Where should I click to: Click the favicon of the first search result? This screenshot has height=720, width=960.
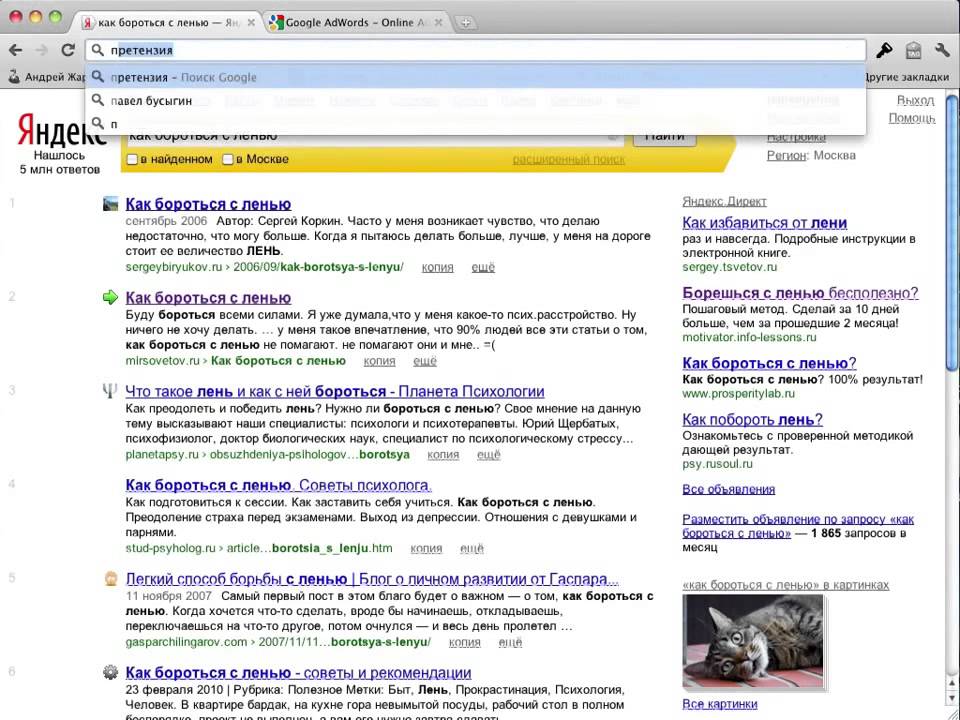pos(110,204)
